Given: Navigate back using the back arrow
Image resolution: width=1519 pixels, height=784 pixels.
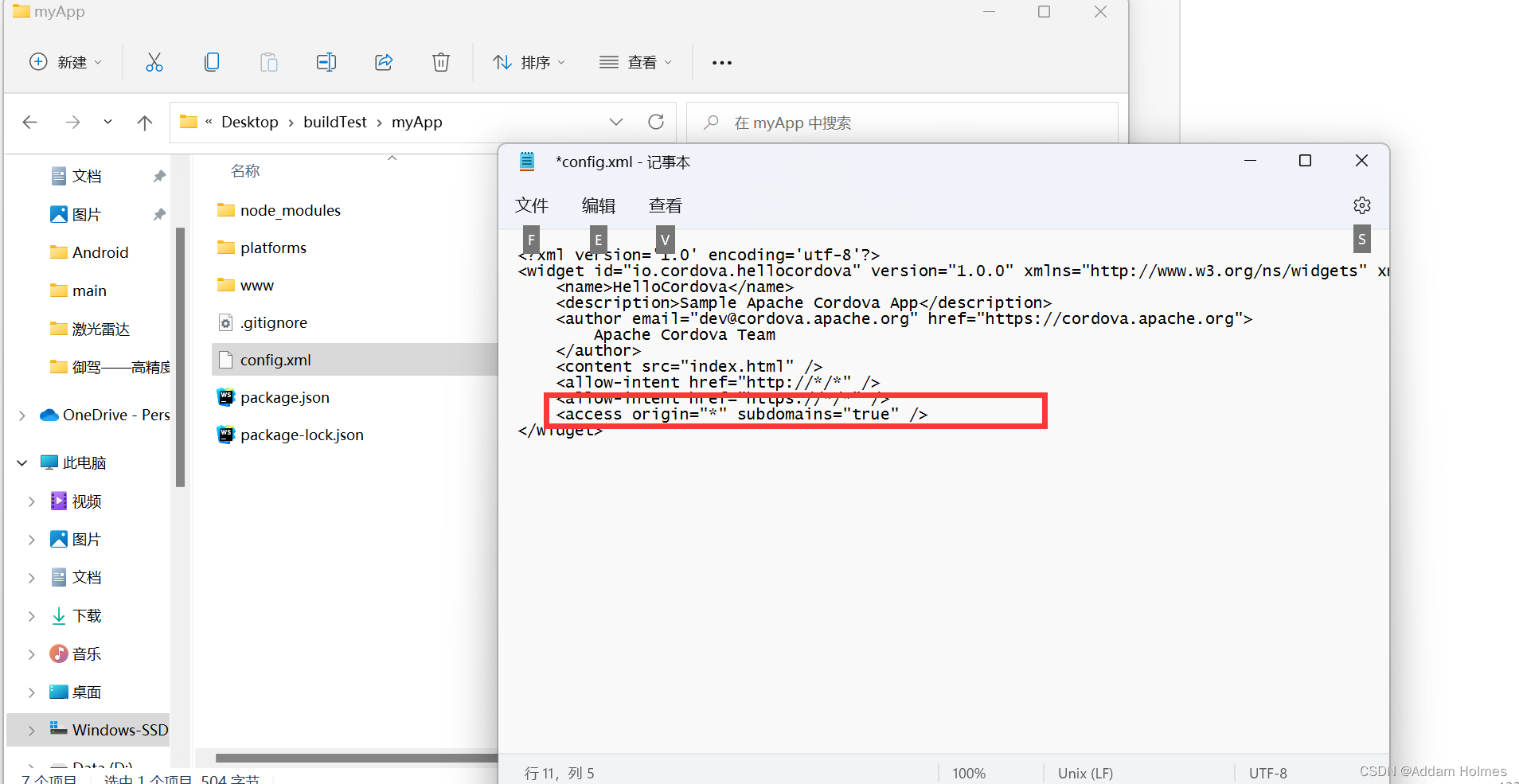Looking at the screenshot, I should coord(29,122).
